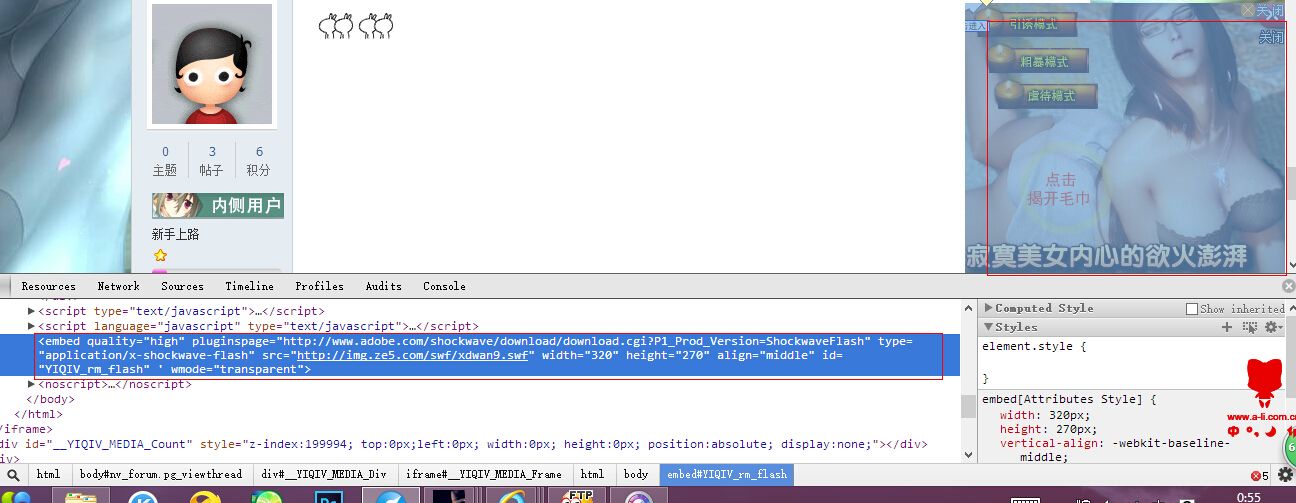
Task: Close the DevTools panel
Action: 1288,286
